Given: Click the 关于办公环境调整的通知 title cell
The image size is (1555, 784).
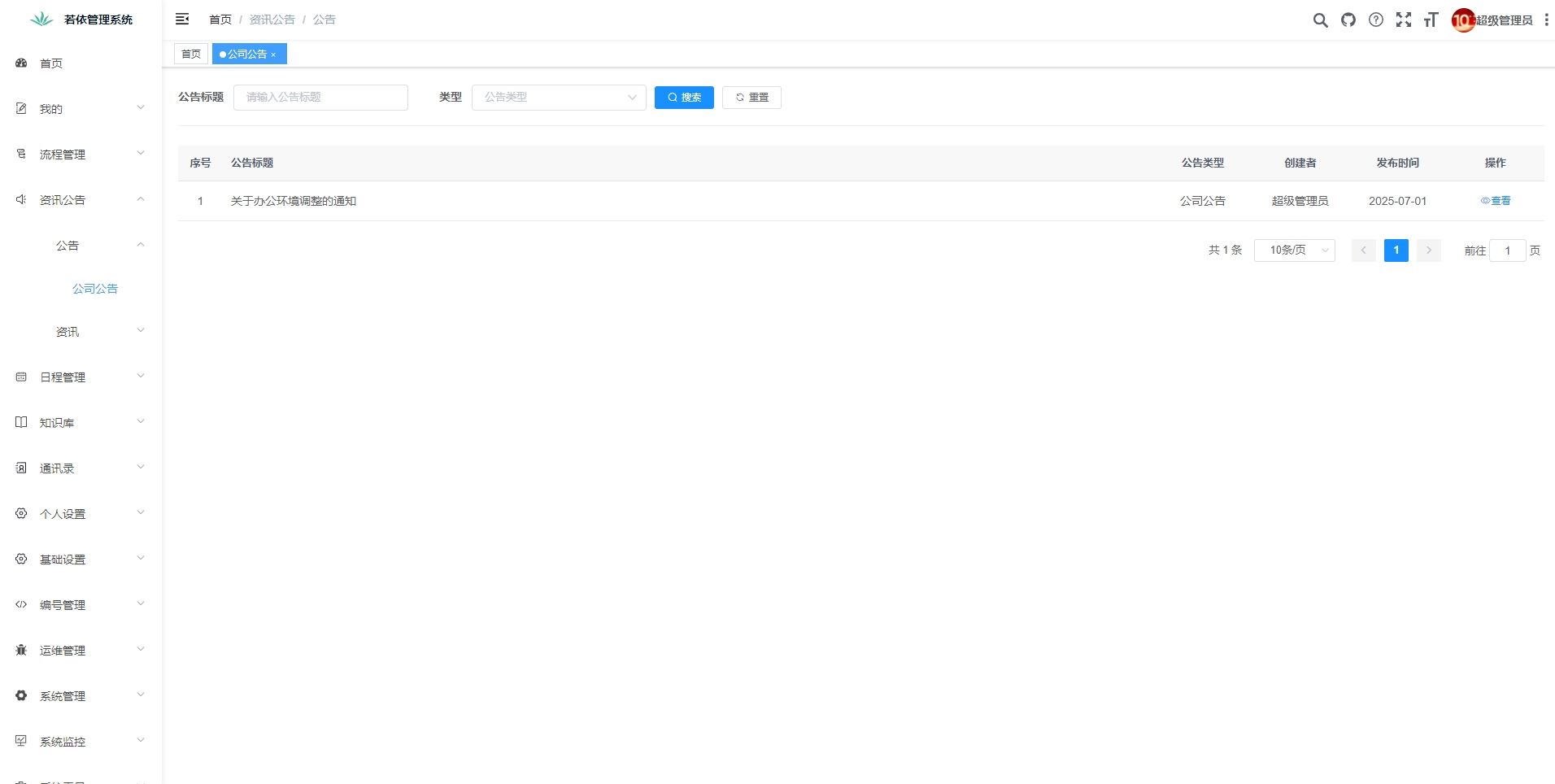Looking at the screenshot, I should point(294,201).
